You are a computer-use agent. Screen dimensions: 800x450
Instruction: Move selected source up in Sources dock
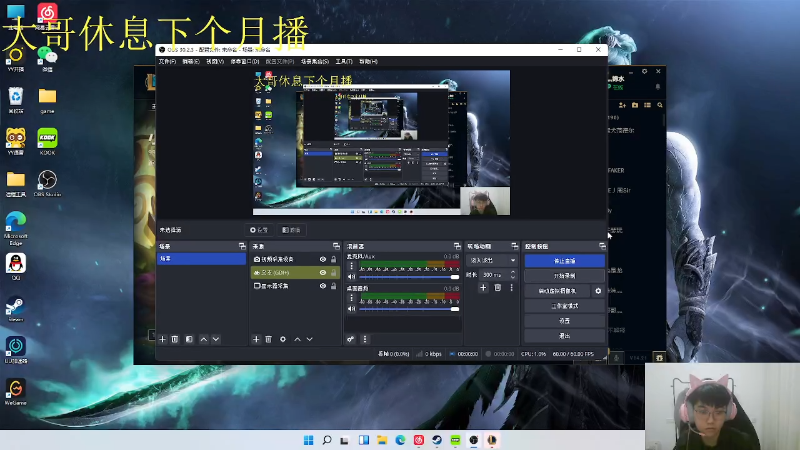tap(297, 339)
